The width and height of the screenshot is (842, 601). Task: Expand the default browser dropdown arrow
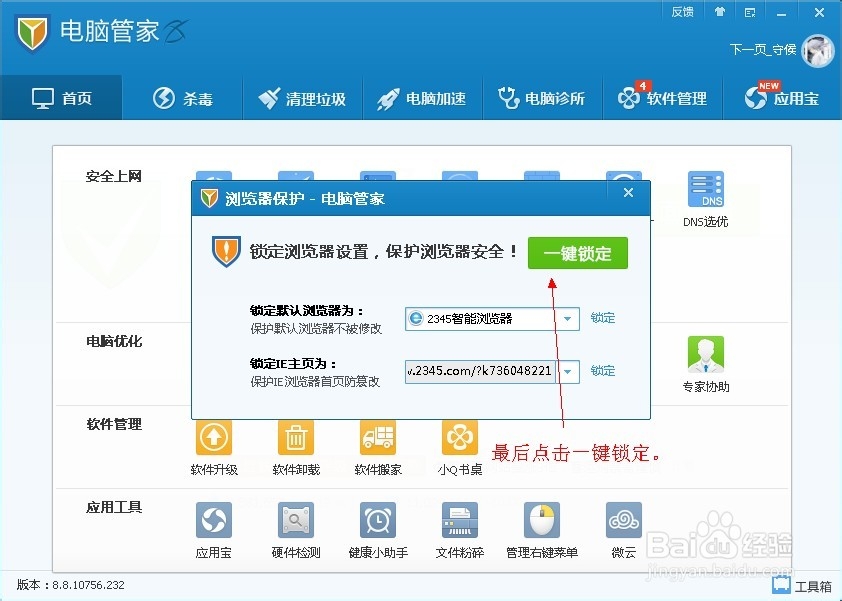tap(568, 319)
